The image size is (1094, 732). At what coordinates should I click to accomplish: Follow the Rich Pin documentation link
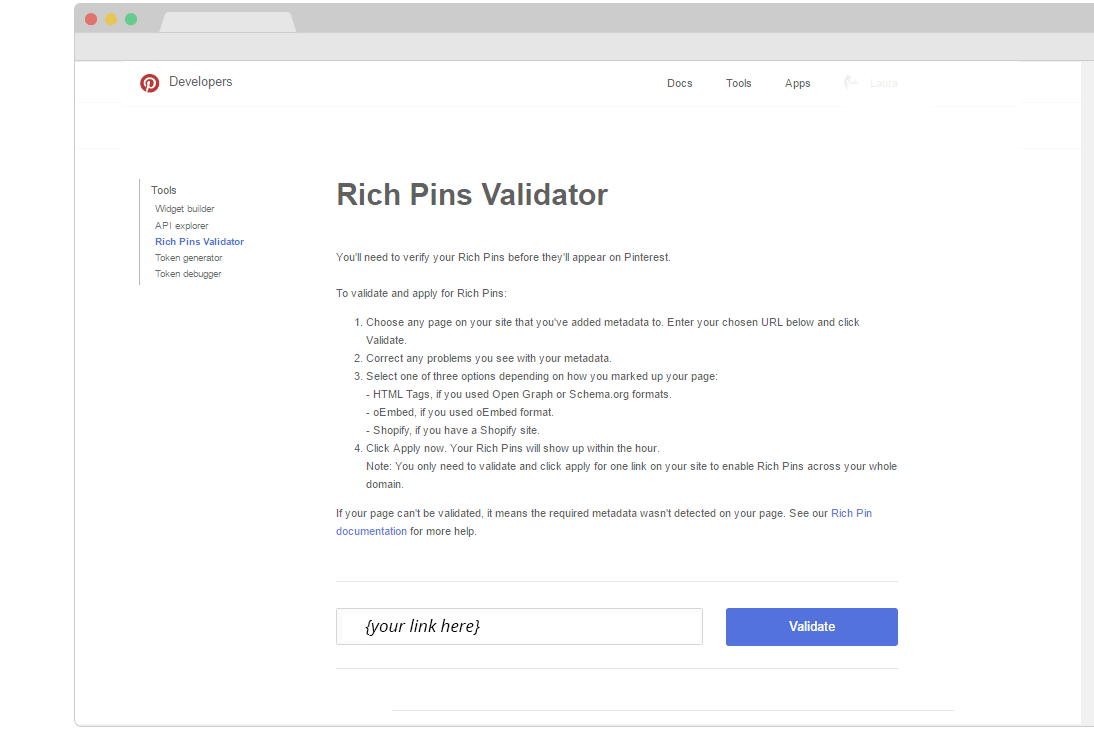(371, 531)
